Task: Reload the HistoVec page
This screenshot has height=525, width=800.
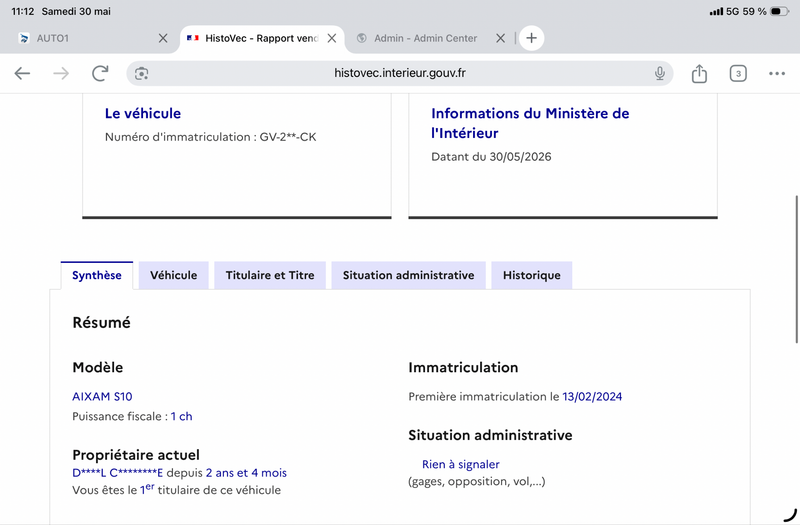Action: (x=100, y=73)
